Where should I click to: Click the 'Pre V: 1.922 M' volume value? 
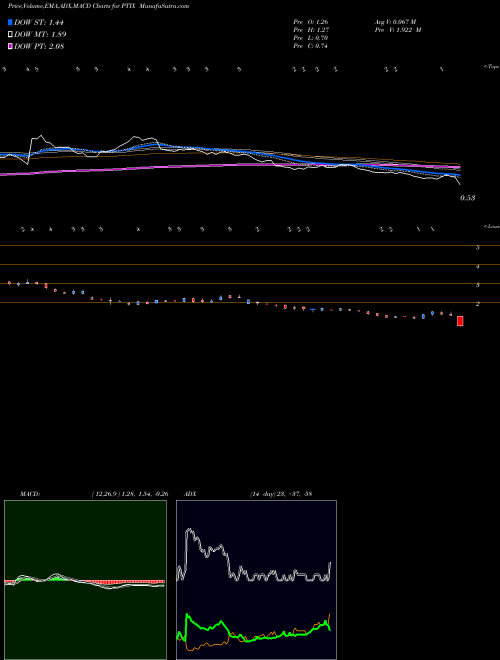[x=398, y=30]
